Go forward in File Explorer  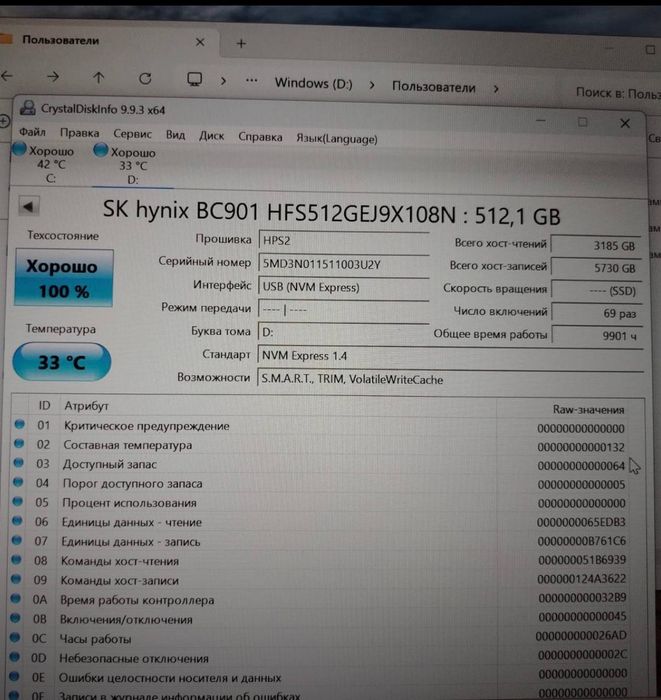53,77
